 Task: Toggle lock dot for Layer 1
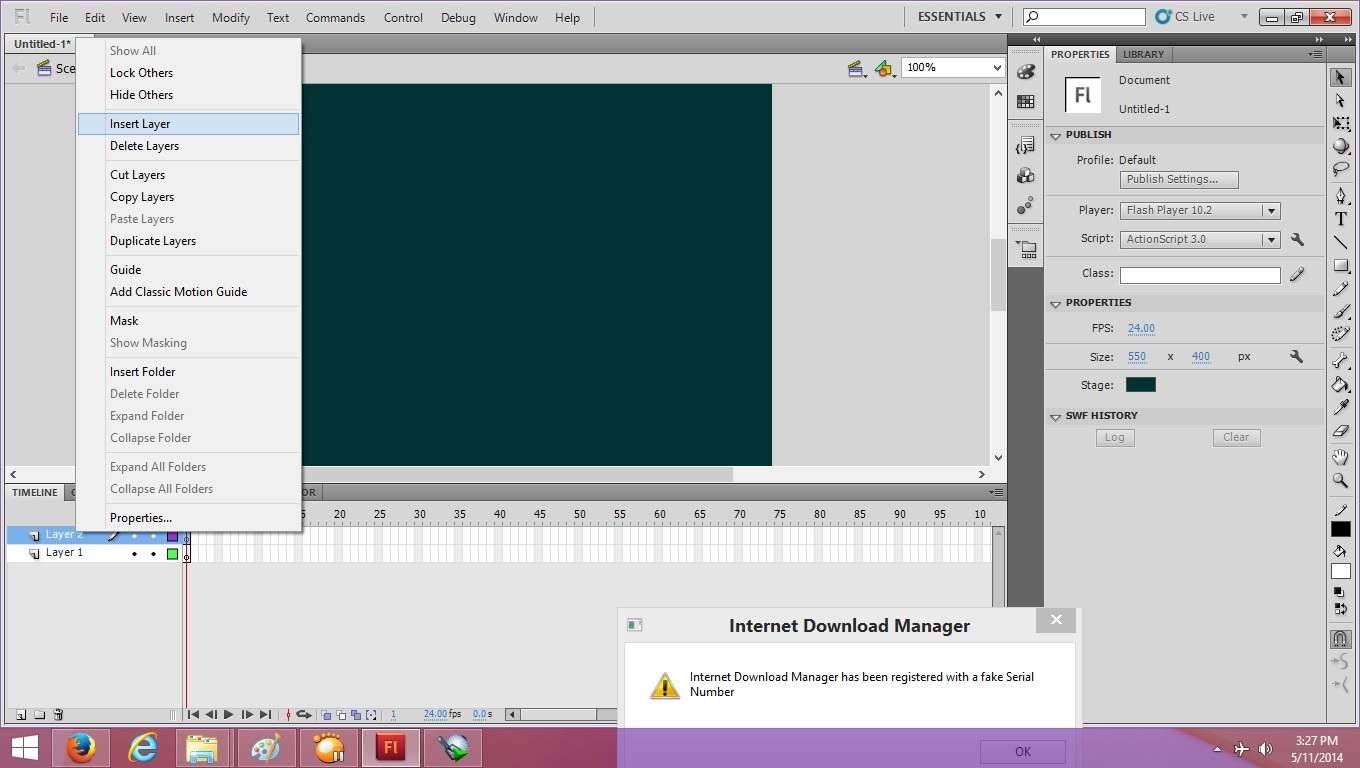coord(153,553)
